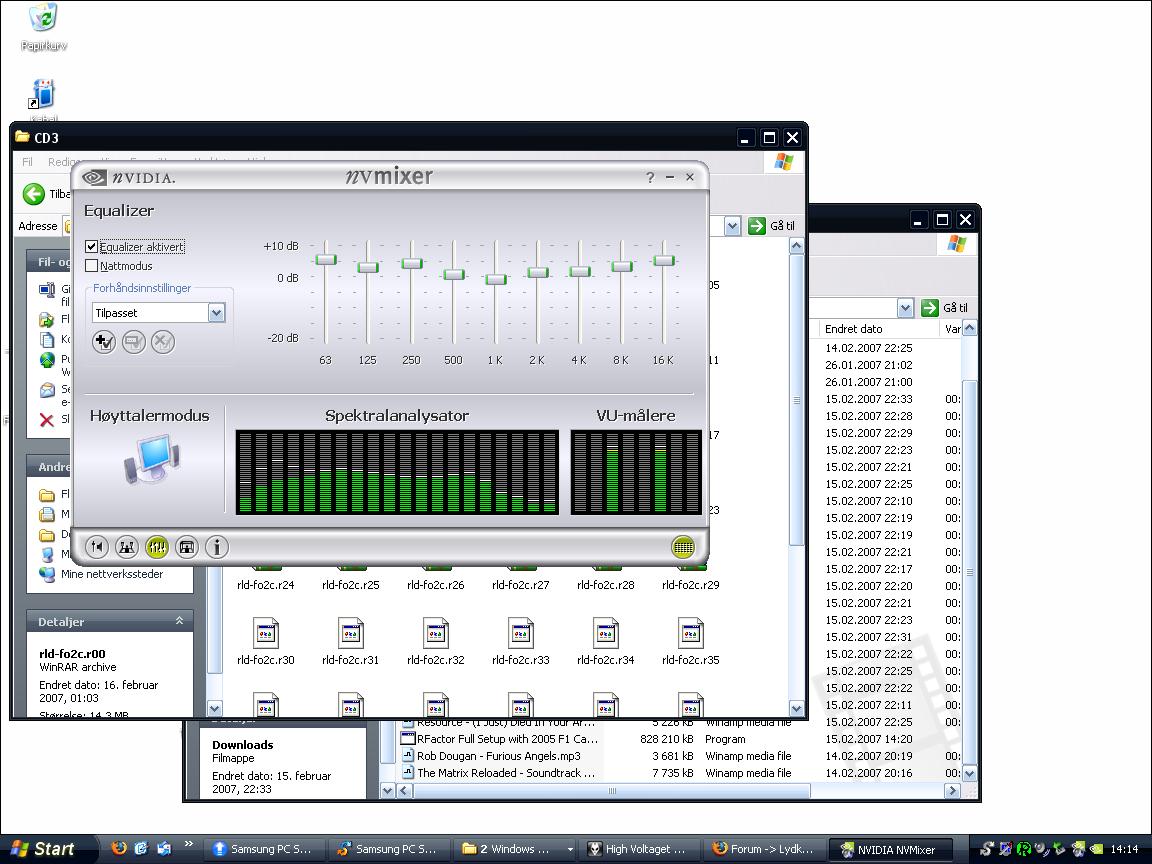Collapse the Detaljer panel
Screen dimensions: 1152x864
tap(179, 622)
